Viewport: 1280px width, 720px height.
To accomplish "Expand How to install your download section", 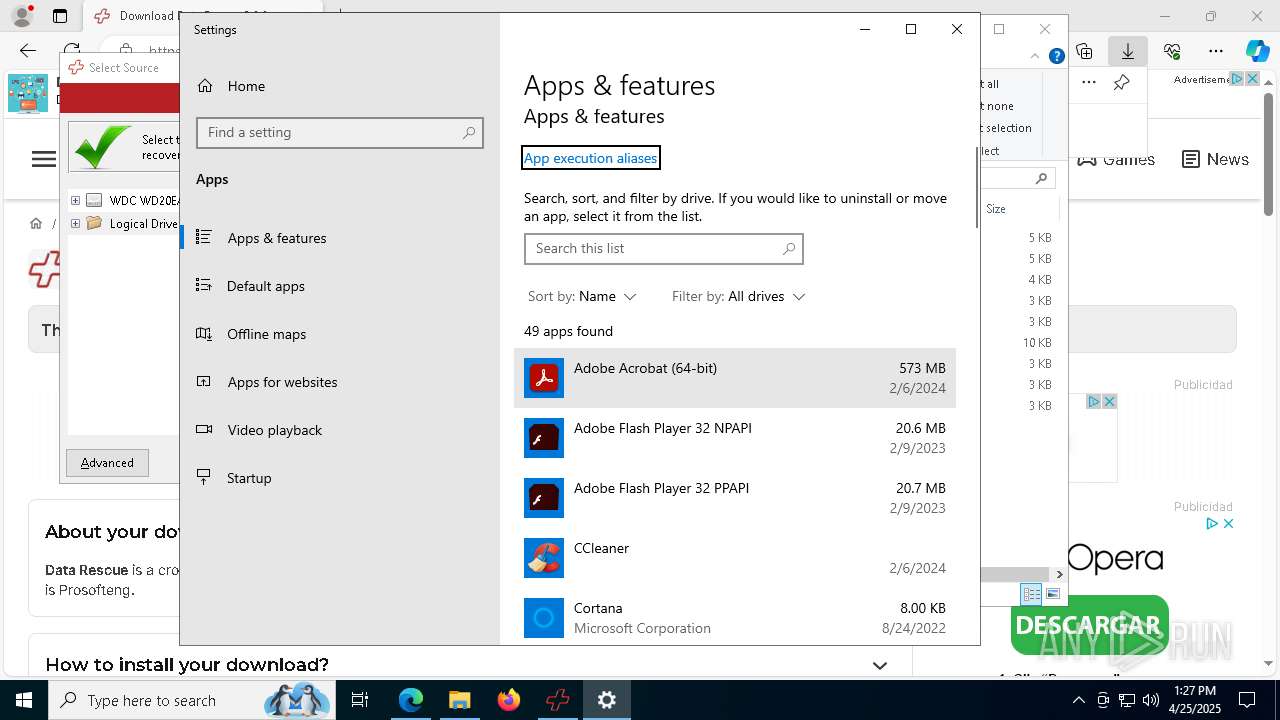I will [x=879, y=665].
